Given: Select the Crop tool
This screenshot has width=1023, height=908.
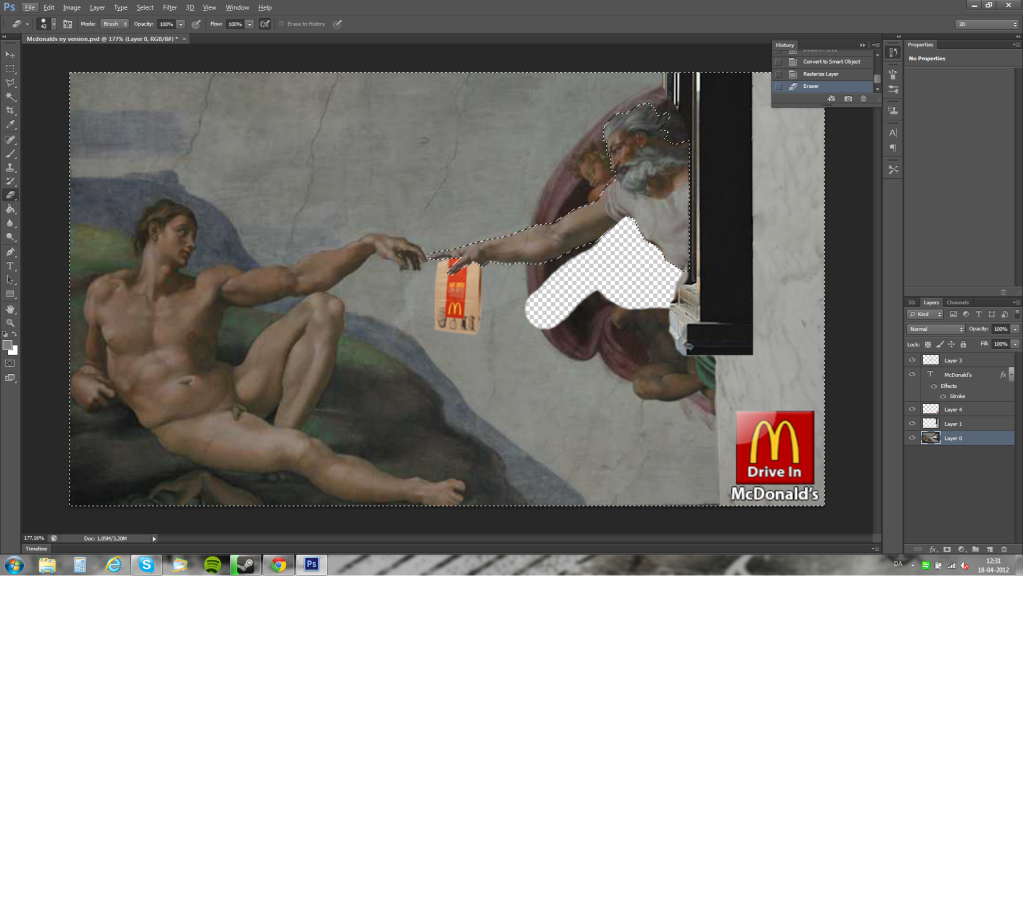Looking at the screenshot, I should pyautogui.click(x=10, y=110).
